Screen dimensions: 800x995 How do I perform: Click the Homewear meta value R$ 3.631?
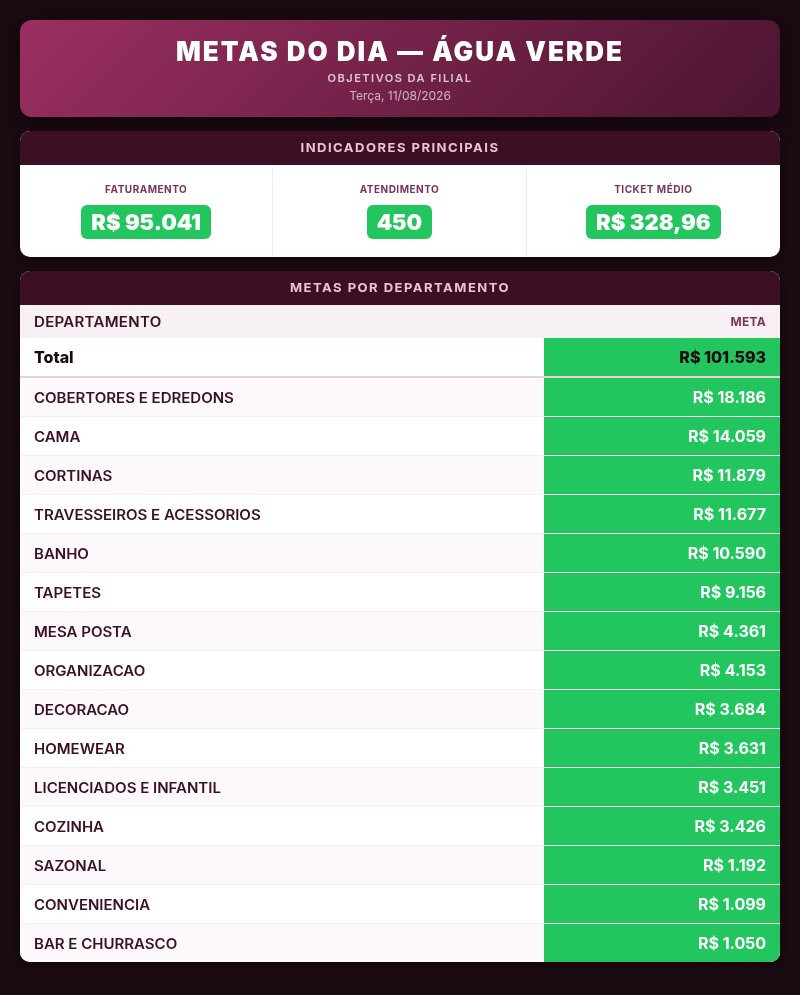pos(732,748)
